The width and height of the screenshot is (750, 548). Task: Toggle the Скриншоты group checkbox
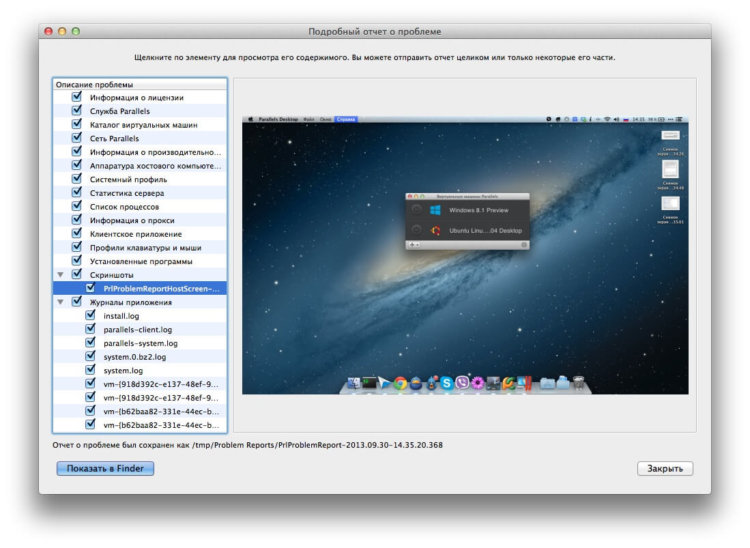77,274
